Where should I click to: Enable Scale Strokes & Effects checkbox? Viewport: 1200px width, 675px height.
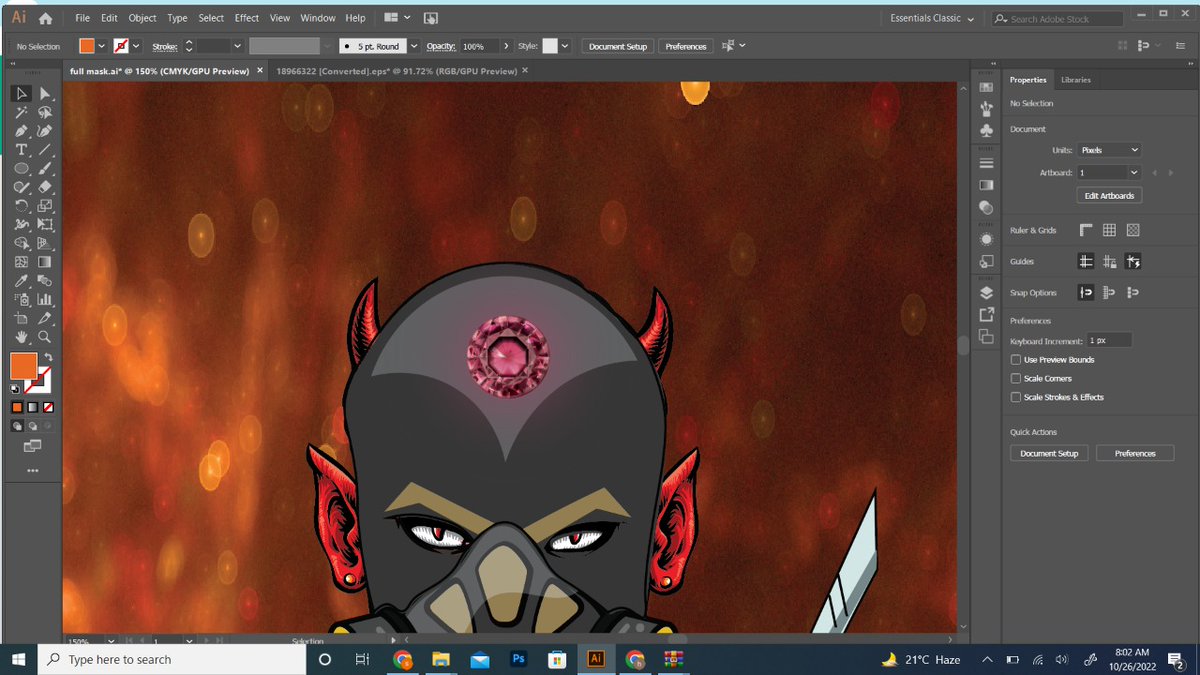pyautogui.click(x=1016, y=397)
